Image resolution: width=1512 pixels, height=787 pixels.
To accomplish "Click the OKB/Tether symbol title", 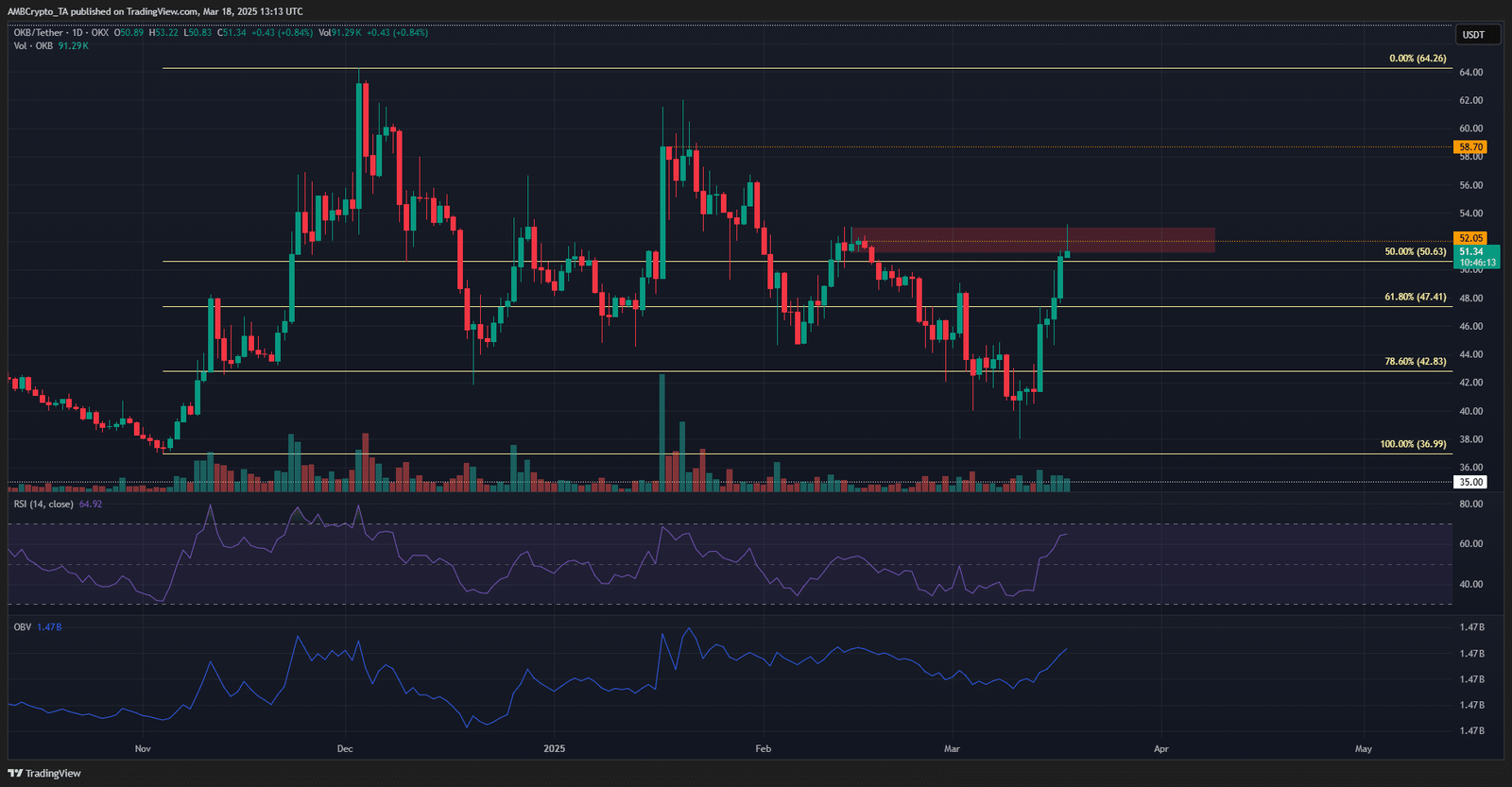I will pyautogui.click(x=38, y=33).
